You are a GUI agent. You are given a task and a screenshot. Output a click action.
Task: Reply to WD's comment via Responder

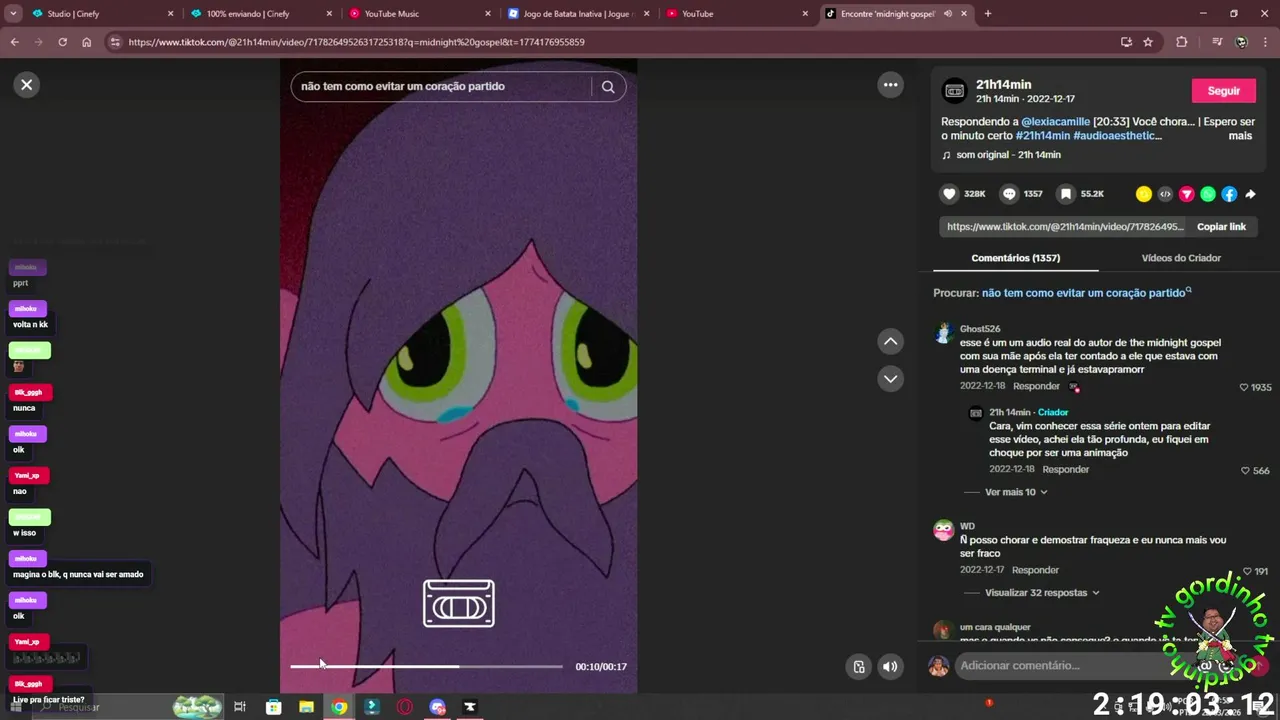[x=1035, y=570]
